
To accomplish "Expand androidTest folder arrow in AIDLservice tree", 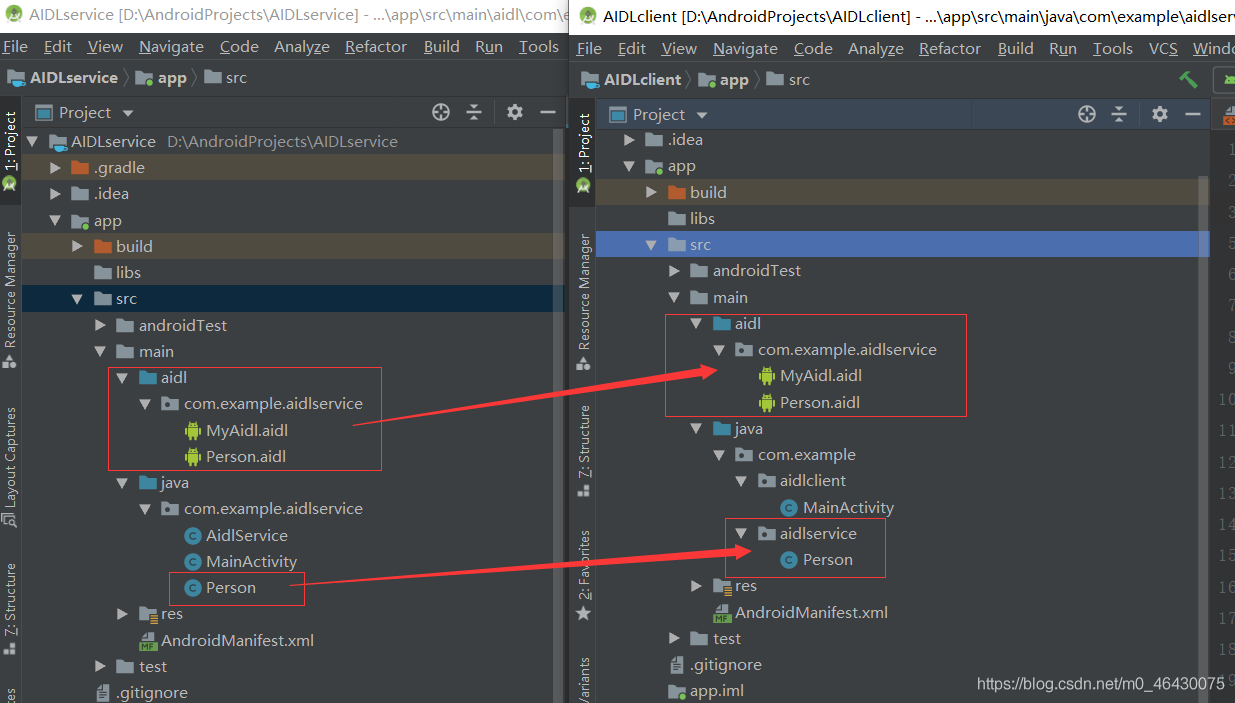I will [x=100, y=325].
